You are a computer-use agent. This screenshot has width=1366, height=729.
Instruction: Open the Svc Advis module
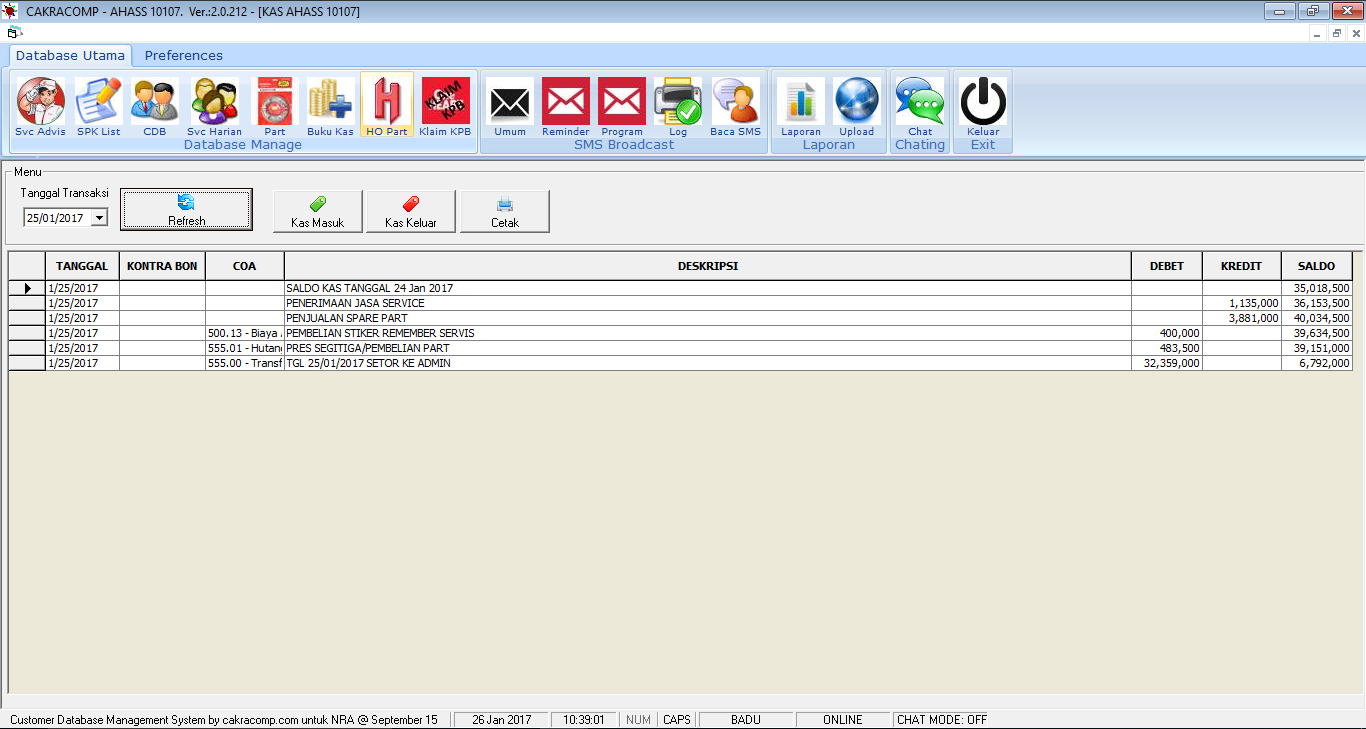[x=40, y=103]
